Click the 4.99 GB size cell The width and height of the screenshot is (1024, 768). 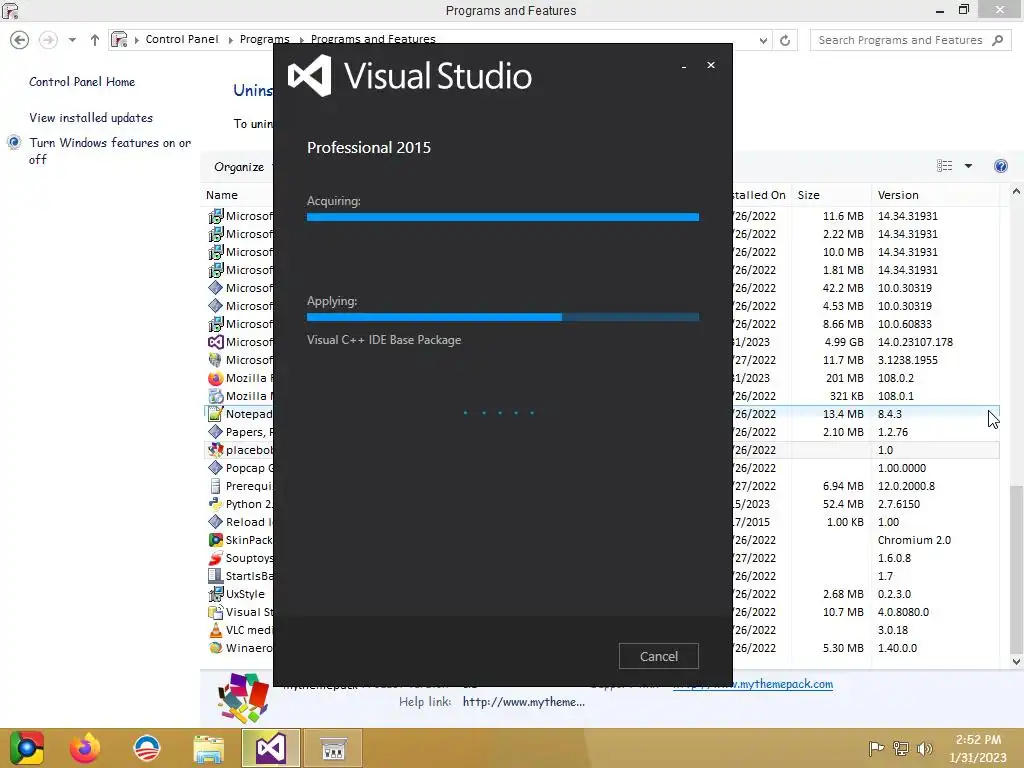[844, 342]
